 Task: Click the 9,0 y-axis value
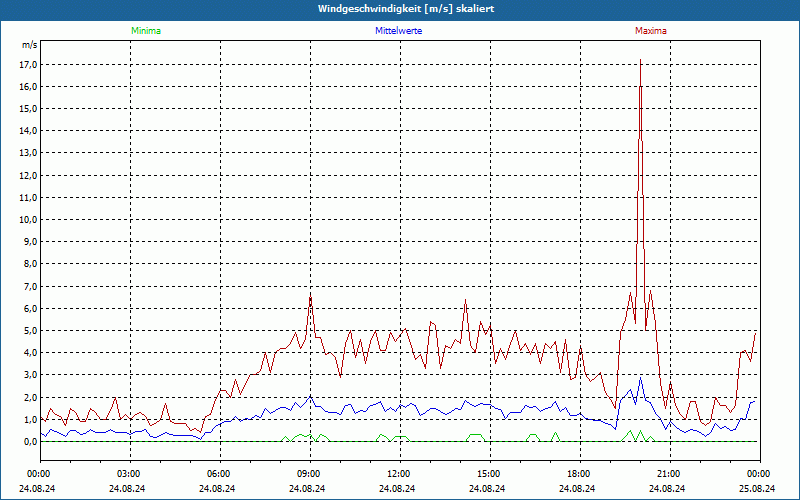click(31, 242)
